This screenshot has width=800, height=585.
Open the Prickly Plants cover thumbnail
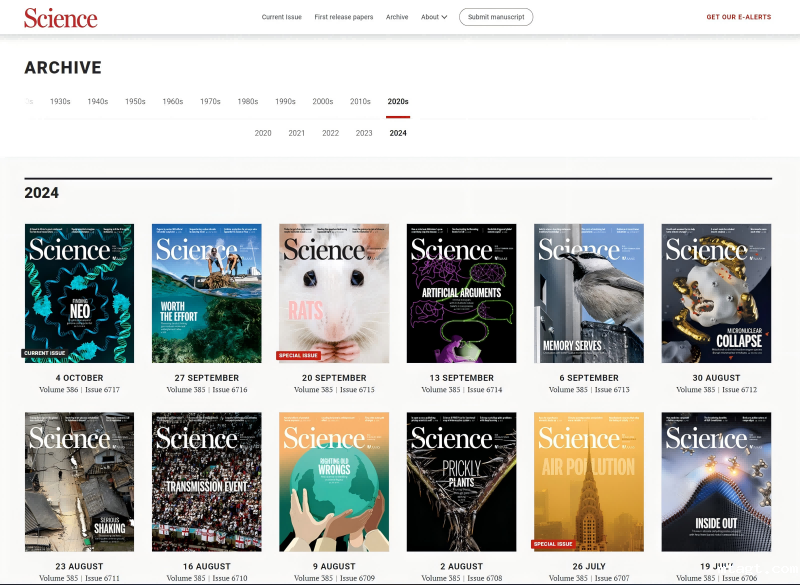[461, 481]
